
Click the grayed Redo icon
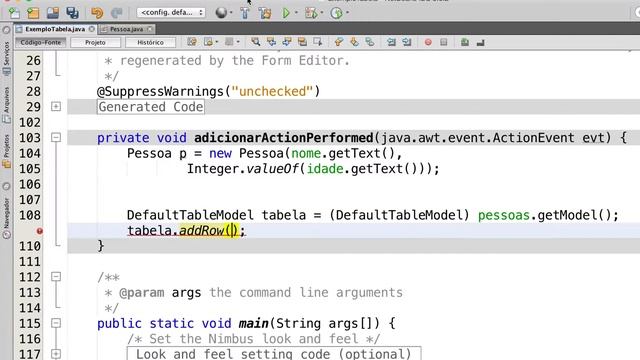pyautogui.click(x=117, y=13)
